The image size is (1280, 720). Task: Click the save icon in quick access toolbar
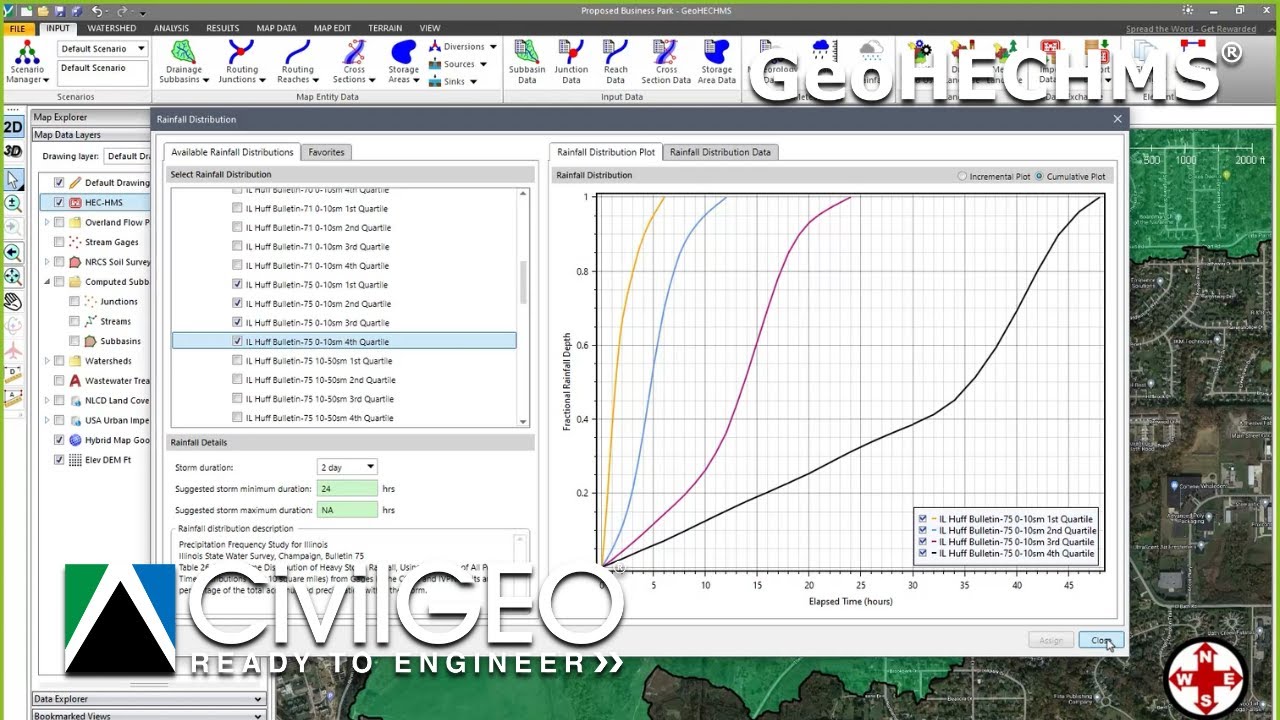(59, 10)
